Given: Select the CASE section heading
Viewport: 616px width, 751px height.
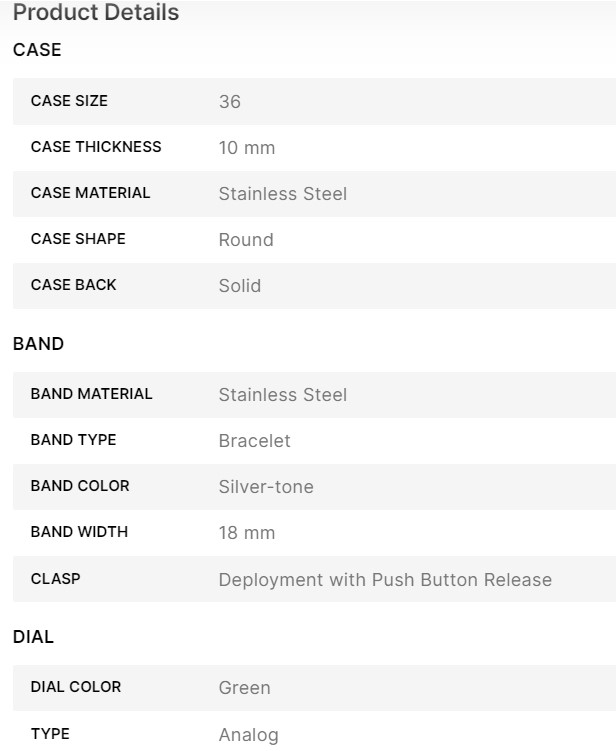Looking at the screenshot, I should [37, 50].
